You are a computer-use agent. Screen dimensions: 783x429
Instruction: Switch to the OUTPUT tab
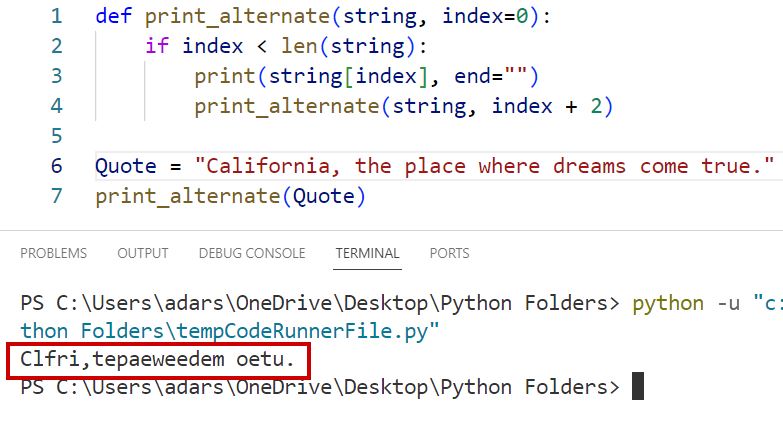(x=143, y=253)
